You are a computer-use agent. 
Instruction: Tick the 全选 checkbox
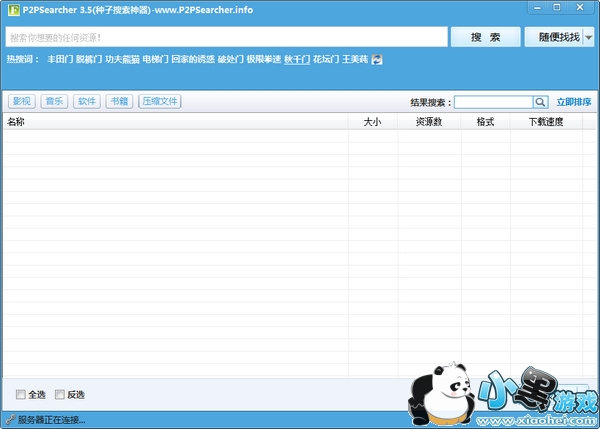(x=21, y=394)
